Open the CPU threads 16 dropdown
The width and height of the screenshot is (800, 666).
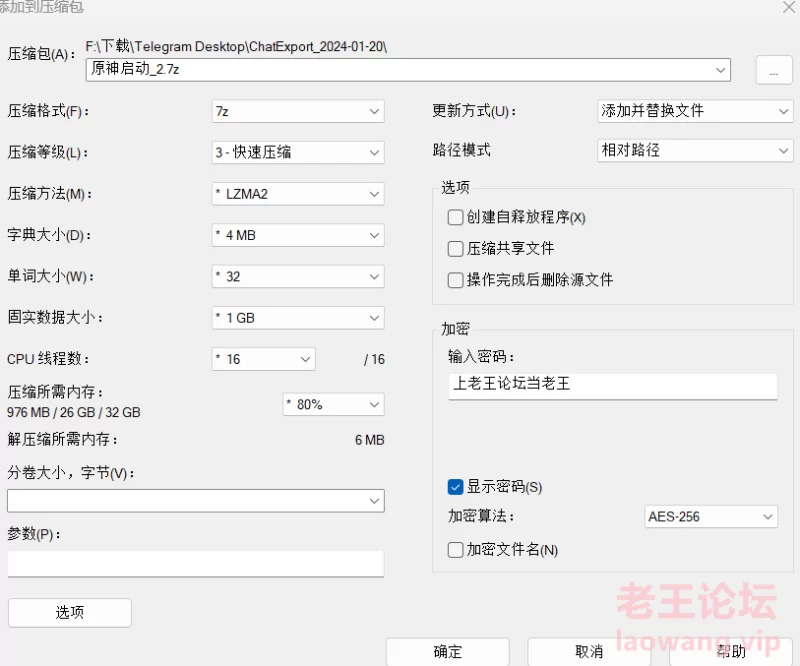[x=263, y=359]
